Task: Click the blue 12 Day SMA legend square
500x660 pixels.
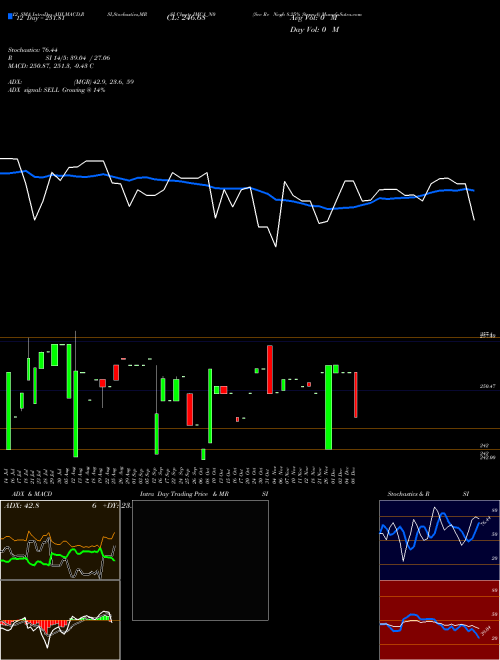Action: point(10,17)
